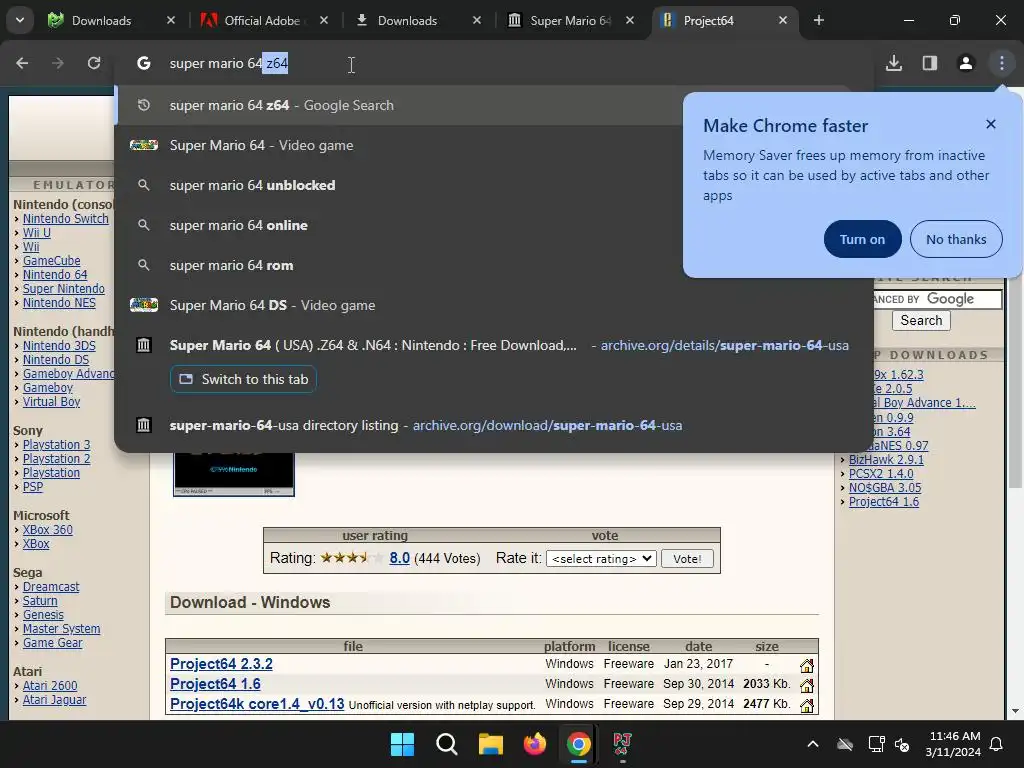Reload the current page
This screenshot has height=768, width=1024.
(x=94, y=63)
